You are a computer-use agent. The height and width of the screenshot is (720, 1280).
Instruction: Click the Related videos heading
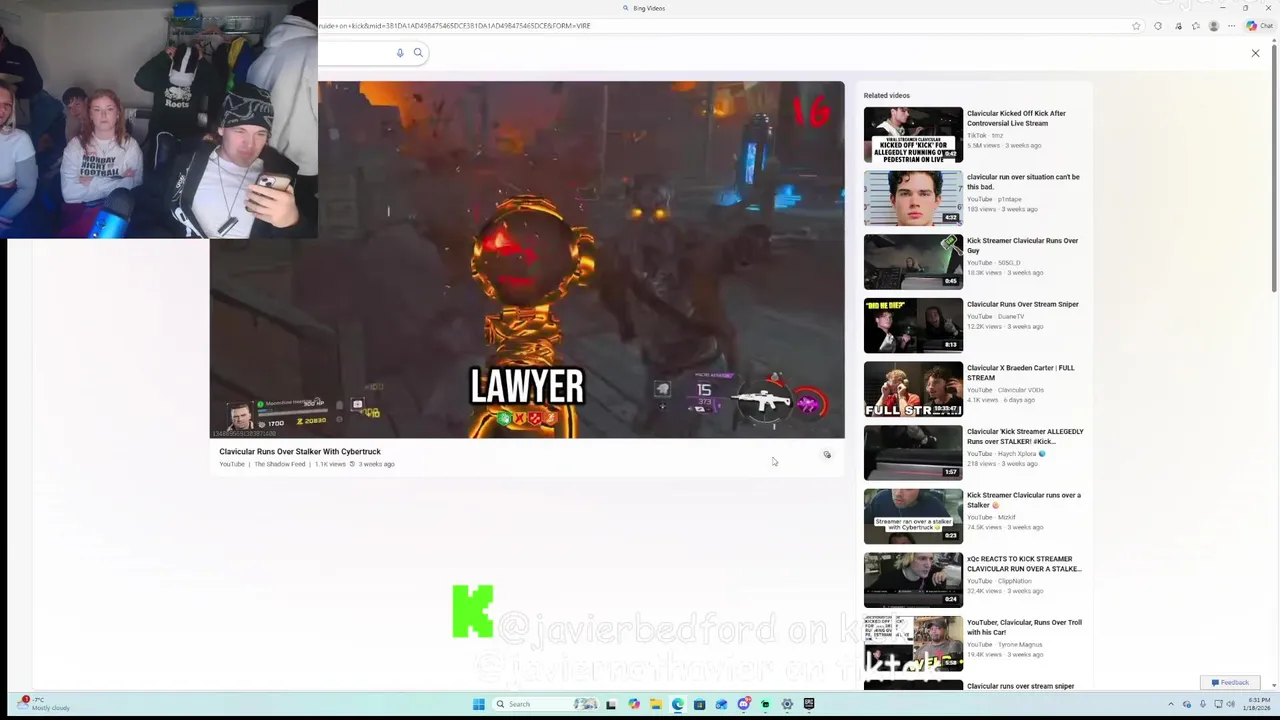pos(887,96)
